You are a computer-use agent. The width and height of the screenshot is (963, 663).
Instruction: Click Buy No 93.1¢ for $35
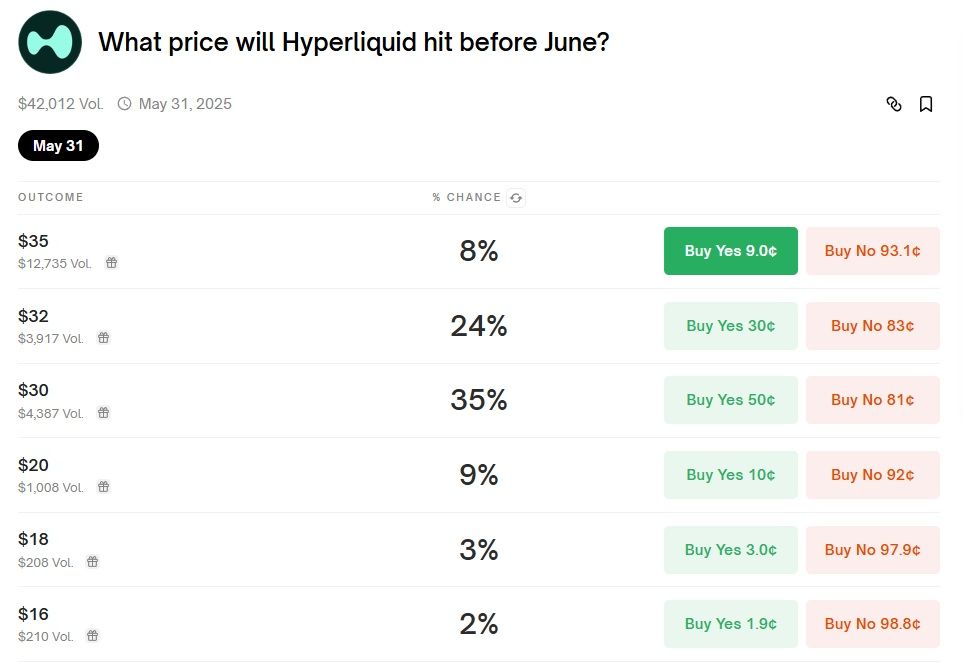[873, 251]
